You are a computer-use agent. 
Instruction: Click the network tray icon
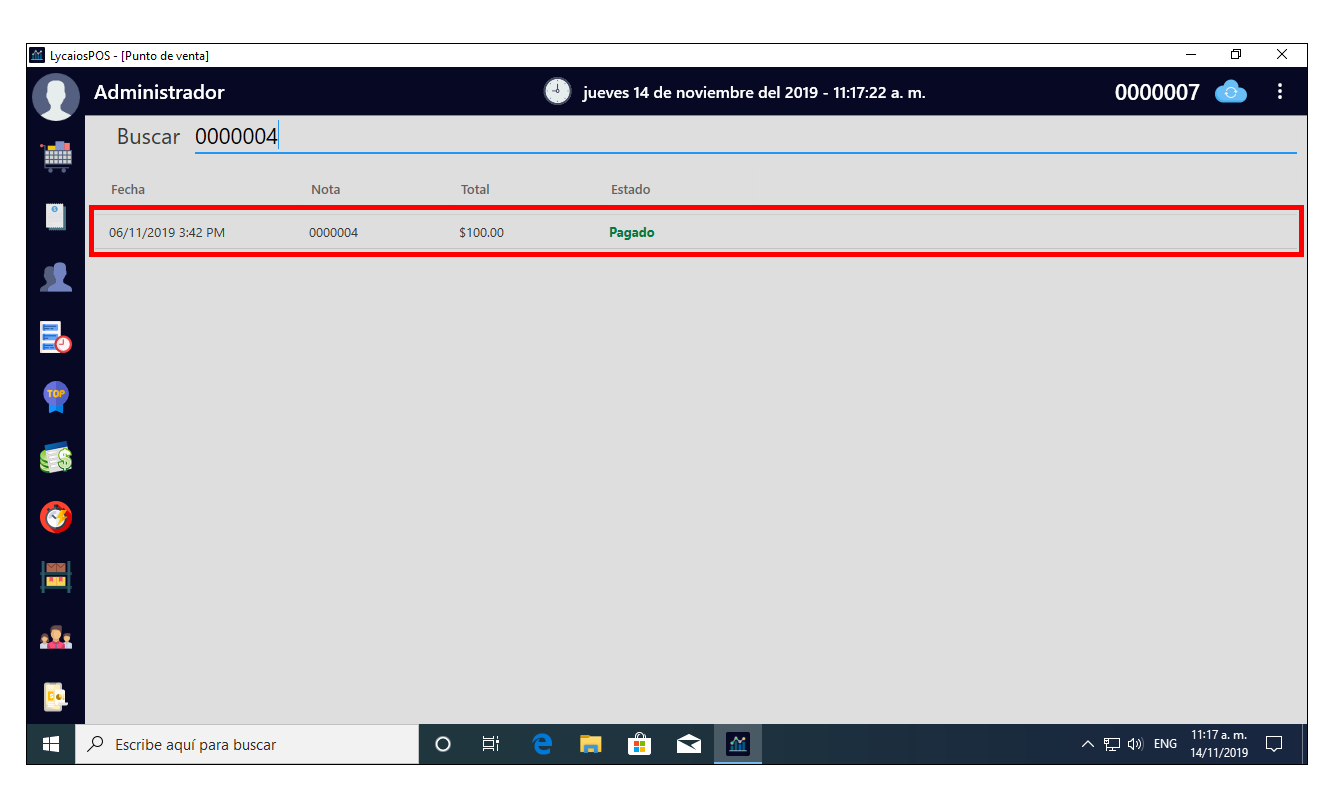(x=1112, y=744)
